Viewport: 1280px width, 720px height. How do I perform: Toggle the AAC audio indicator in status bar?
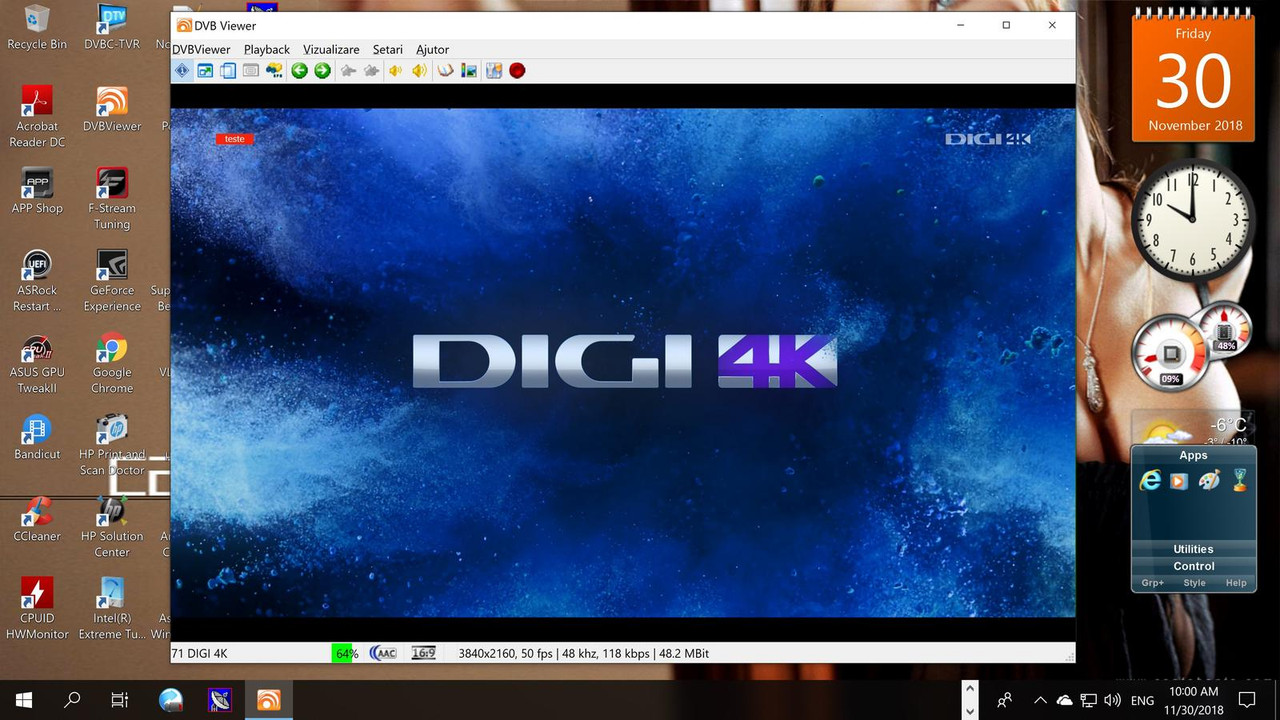[383, 653]
